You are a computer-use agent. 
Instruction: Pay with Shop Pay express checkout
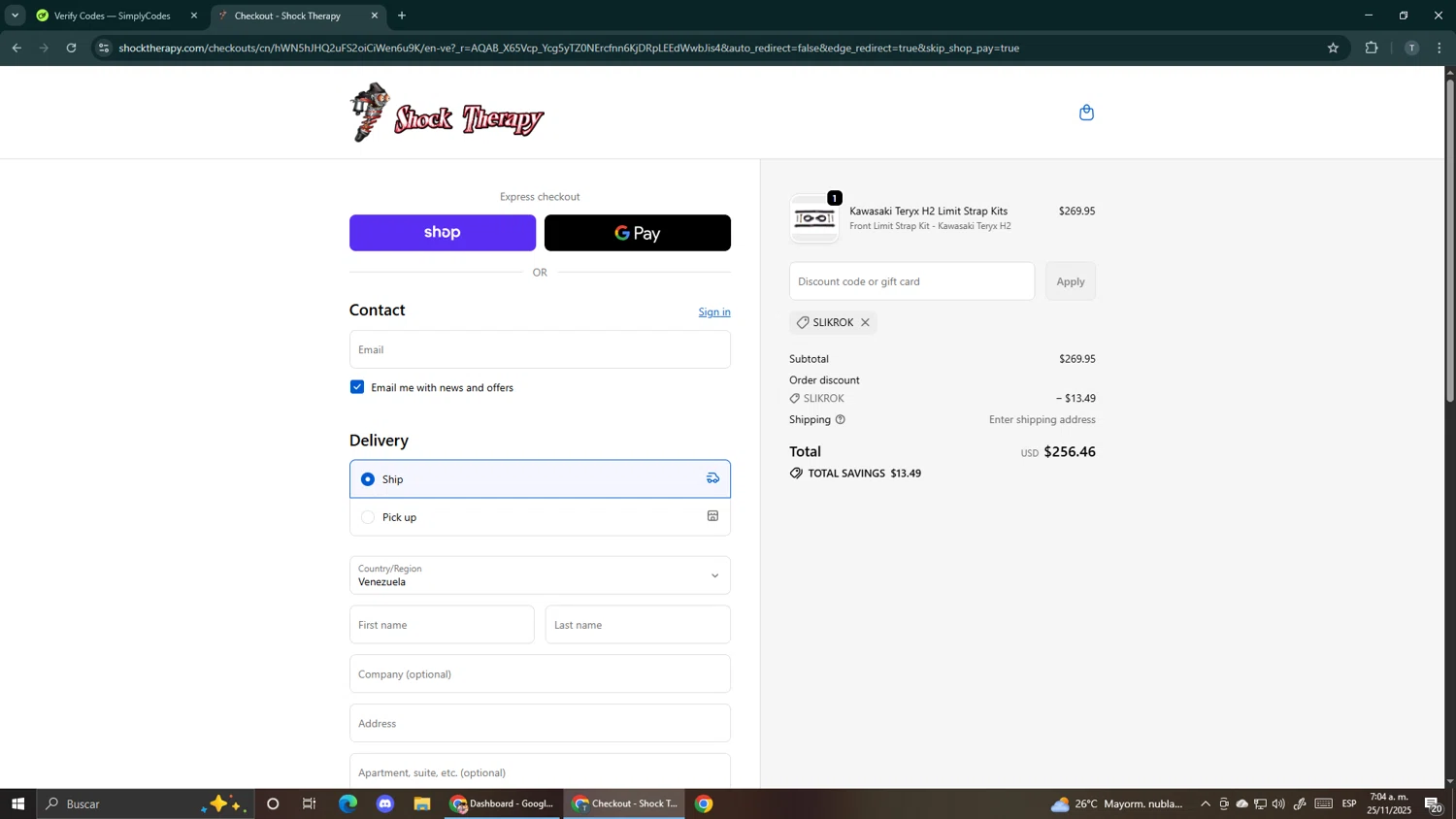coord(443,233)
